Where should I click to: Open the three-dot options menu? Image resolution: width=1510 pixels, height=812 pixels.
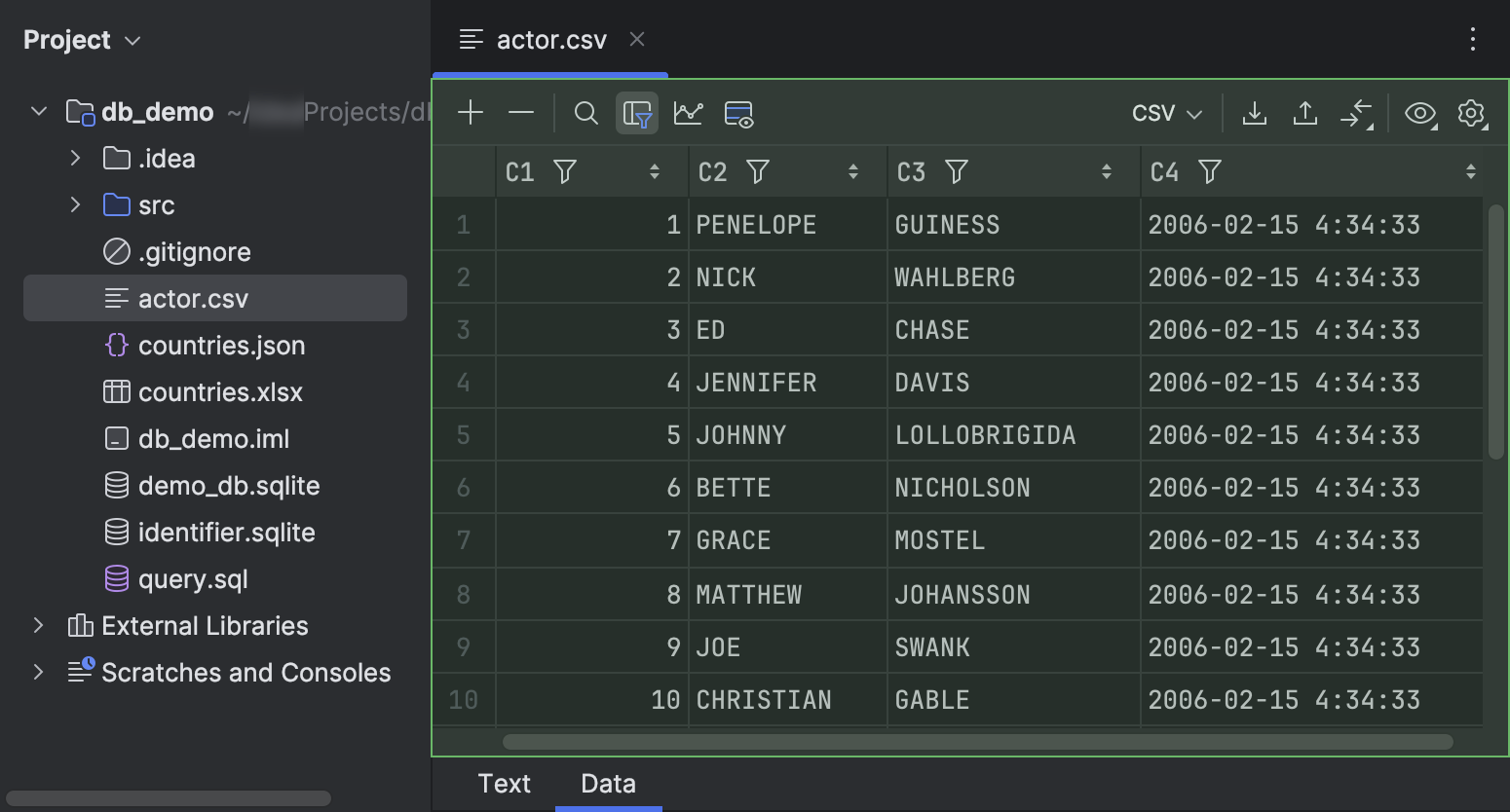tap(1473, 39)
